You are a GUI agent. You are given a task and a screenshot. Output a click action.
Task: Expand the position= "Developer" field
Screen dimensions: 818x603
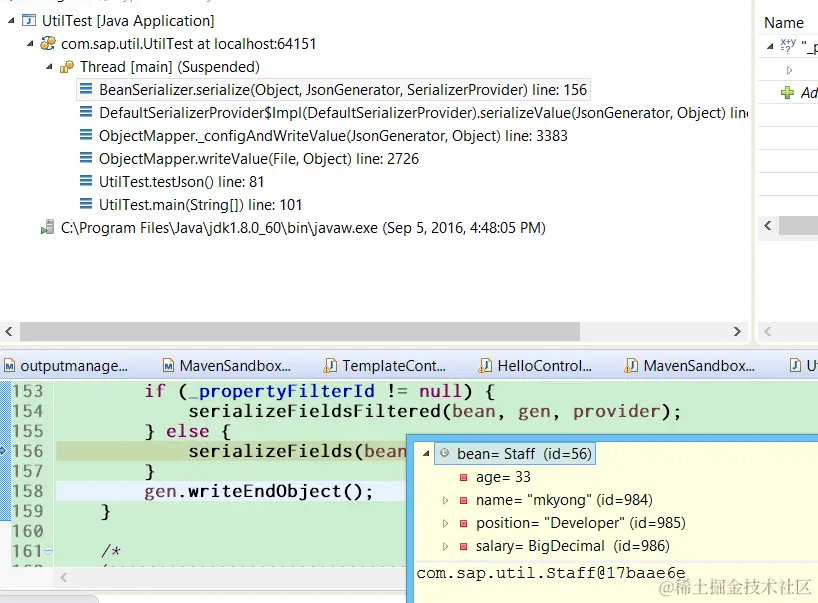click(x=445, y=523)
